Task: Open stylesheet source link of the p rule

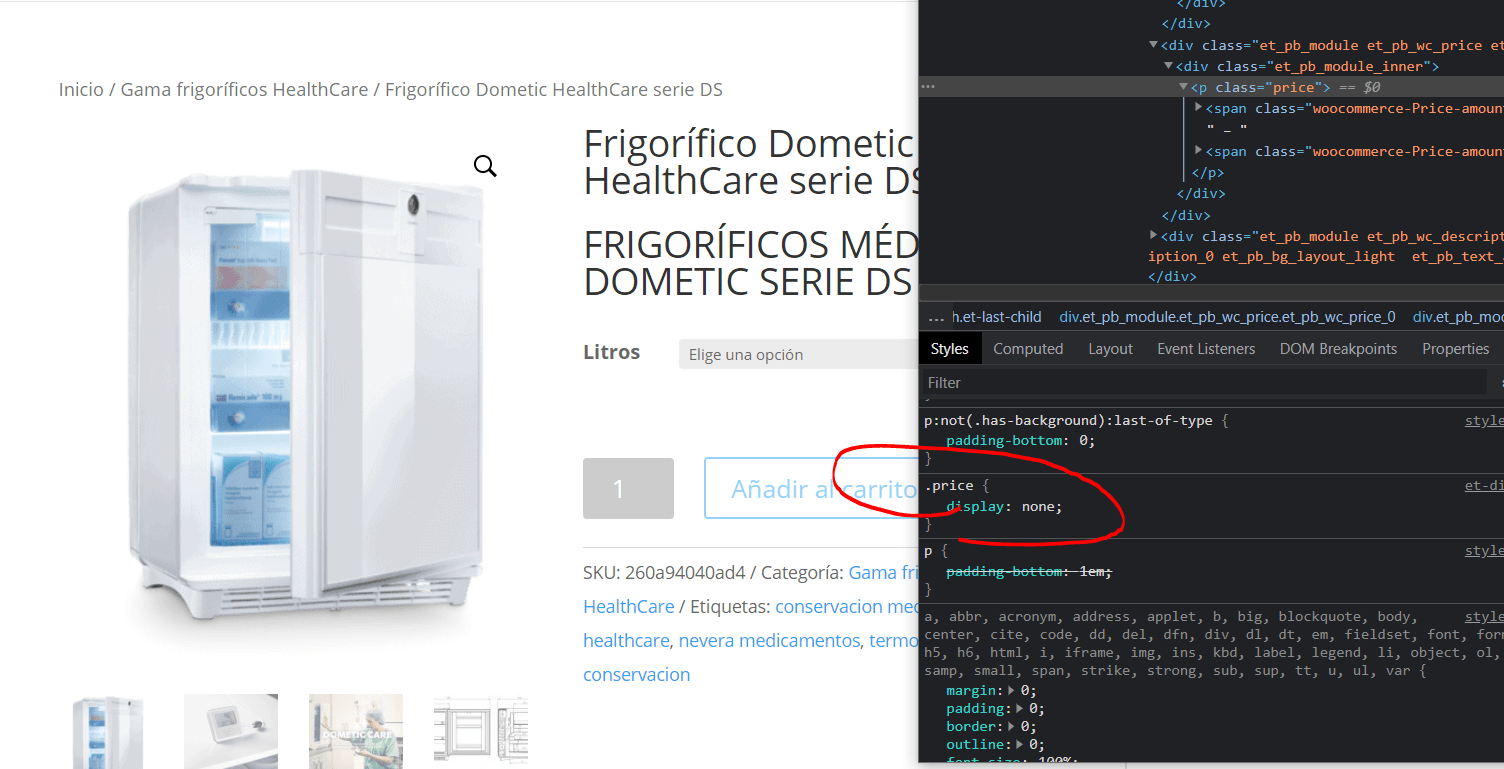Action: point(1484,550)
